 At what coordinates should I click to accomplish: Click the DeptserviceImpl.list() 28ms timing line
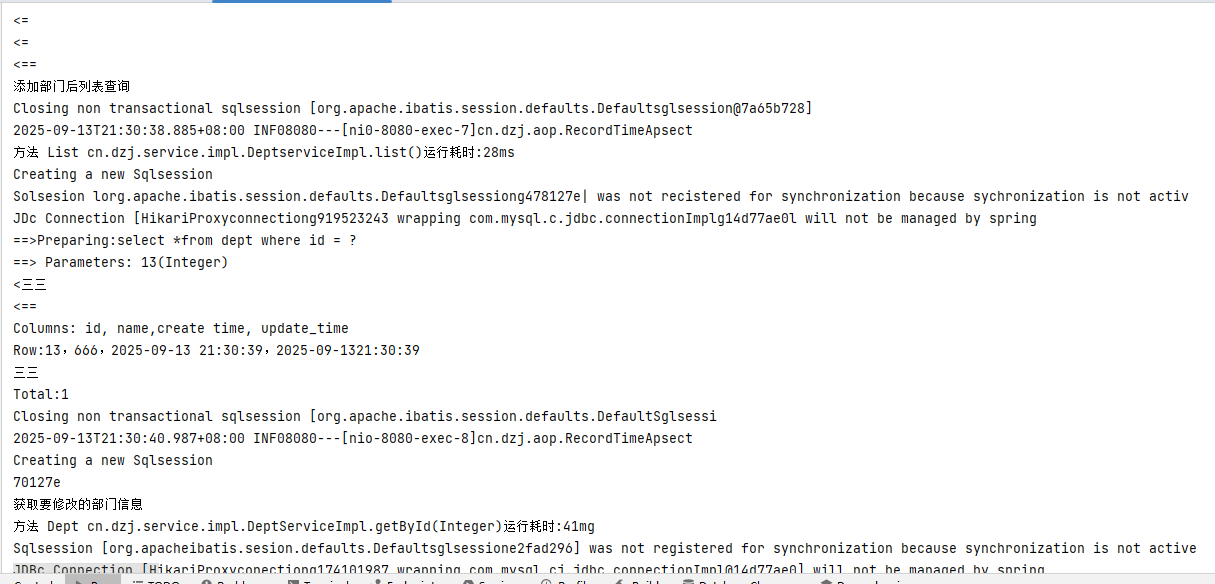[264, 152]
